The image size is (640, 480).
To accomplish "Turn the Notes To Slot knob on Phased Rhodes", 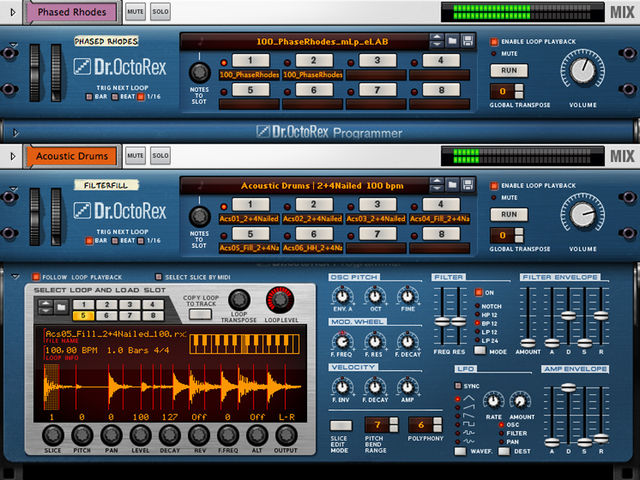I will pos(199,72).
